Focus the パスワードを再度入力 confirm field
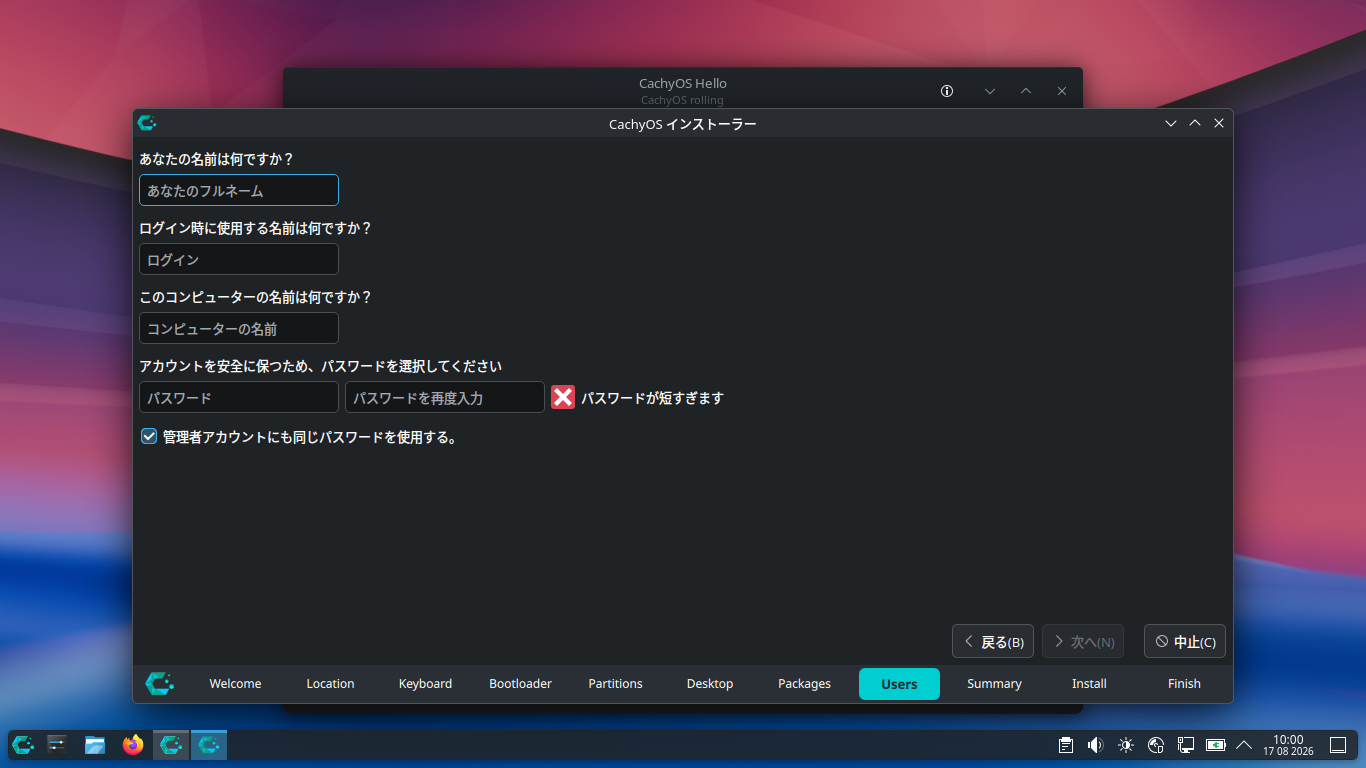Image resolution: width=1366 pixels, height=768 pixels. coord(445,397)
